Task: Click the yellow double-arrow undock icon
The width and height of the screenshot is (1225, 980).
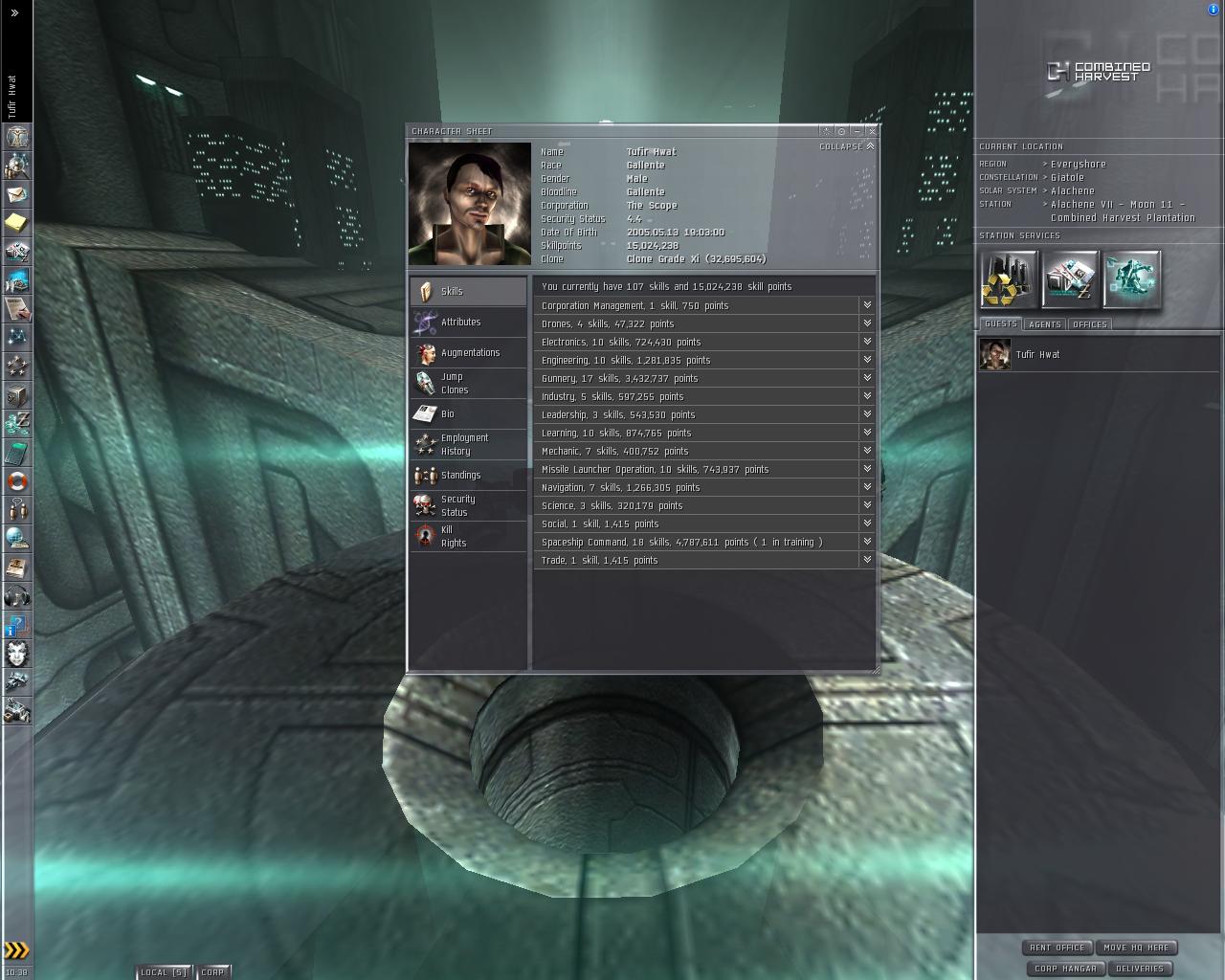Action: (x=16, y=950)
